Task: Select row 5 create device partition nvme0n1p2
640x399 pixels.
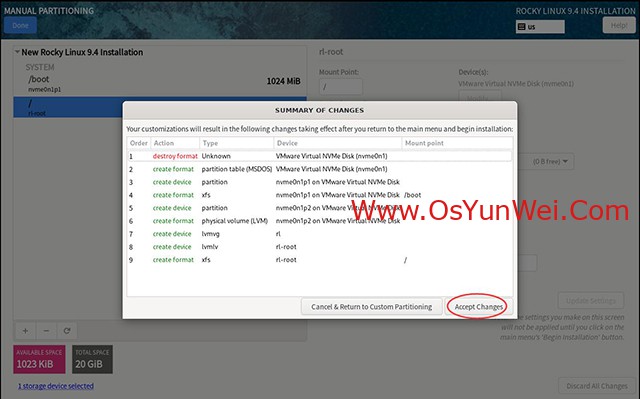Action: click(320, 208)
